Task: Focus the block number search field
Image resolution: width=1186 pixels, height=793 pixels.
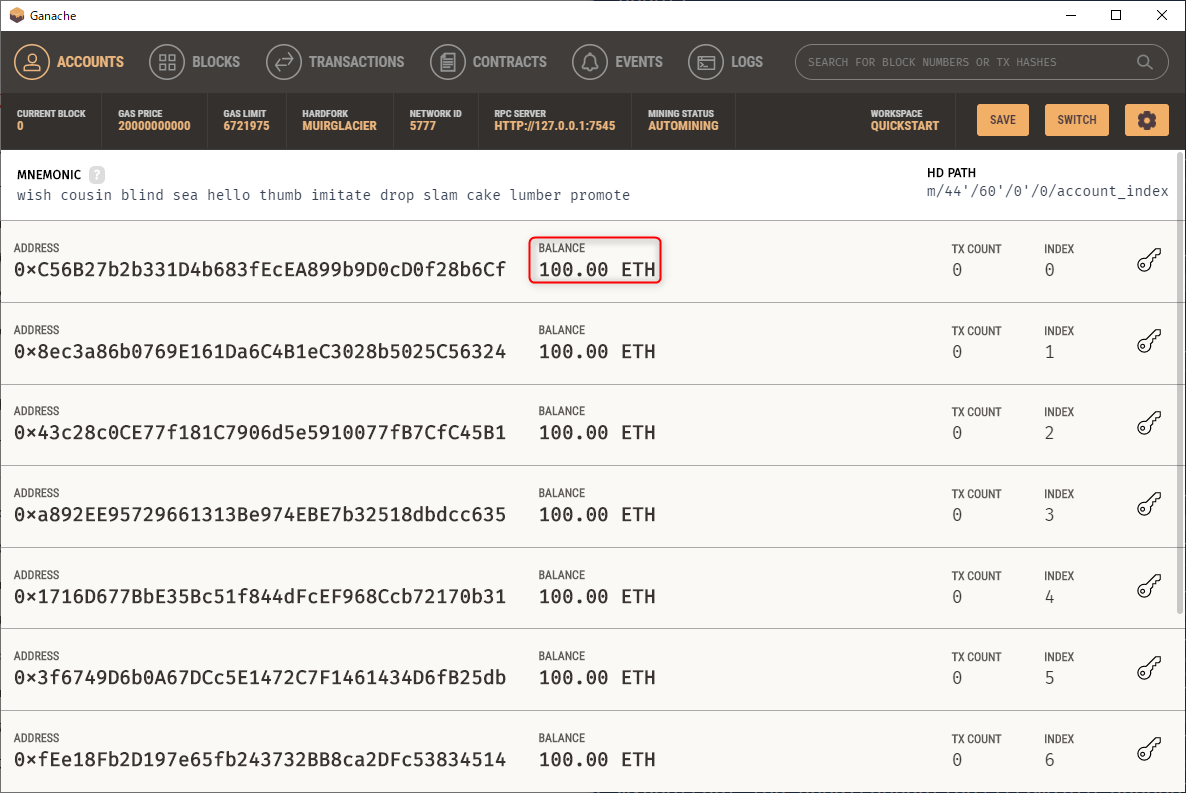Action: pyautogui.click(x=965, y=62)
